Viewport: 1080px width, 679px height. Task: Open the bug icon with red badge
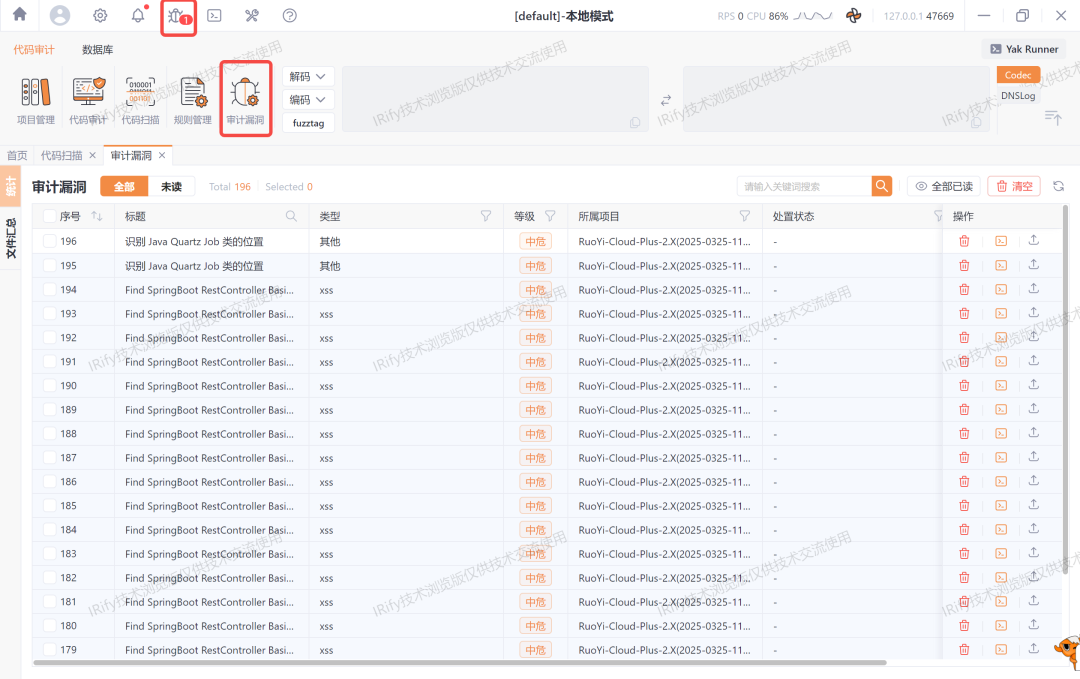[178, 16]
